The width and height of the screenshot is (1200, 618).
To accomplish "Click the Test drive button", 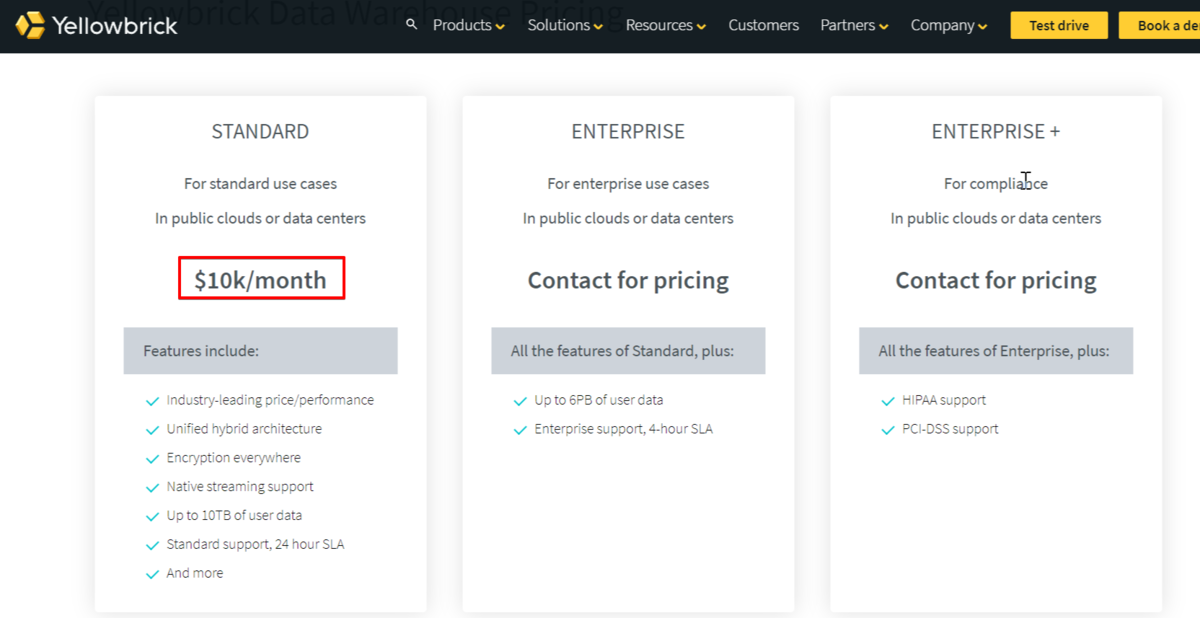I will (x=1059, y=25).
